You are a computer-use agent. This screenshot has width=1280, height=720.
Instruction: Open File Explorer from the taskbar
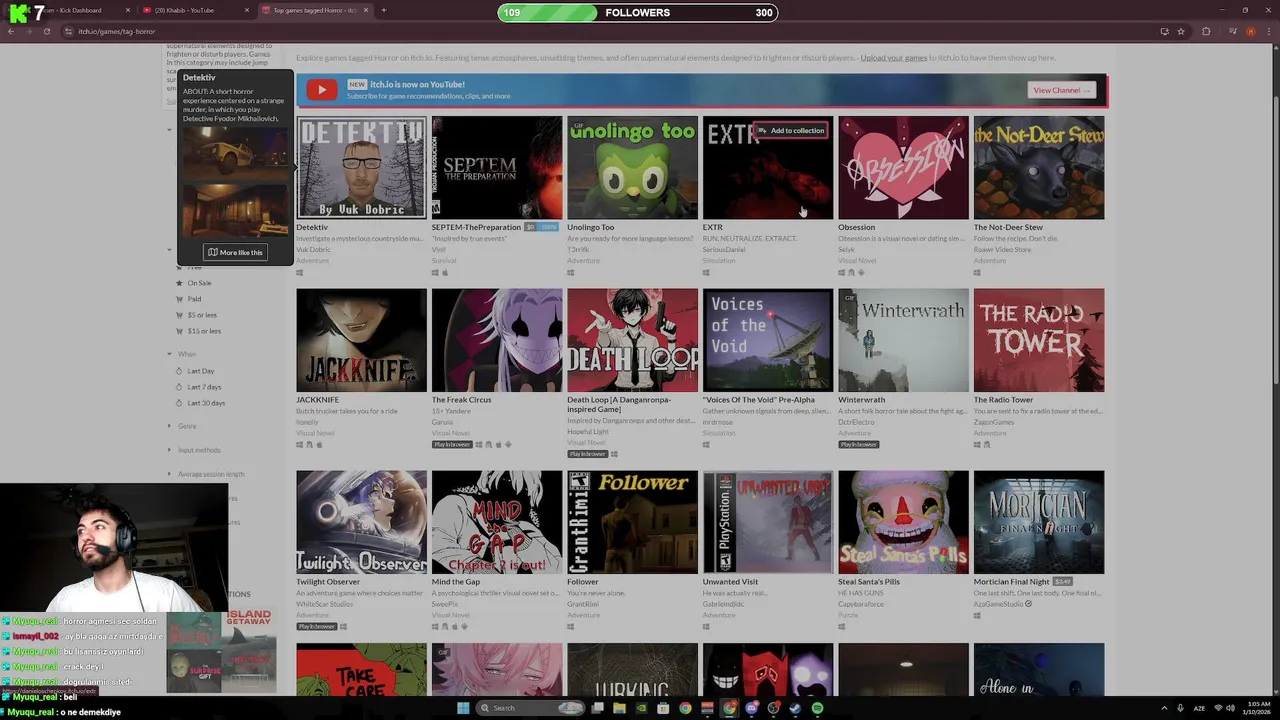[x=619, y=708]
